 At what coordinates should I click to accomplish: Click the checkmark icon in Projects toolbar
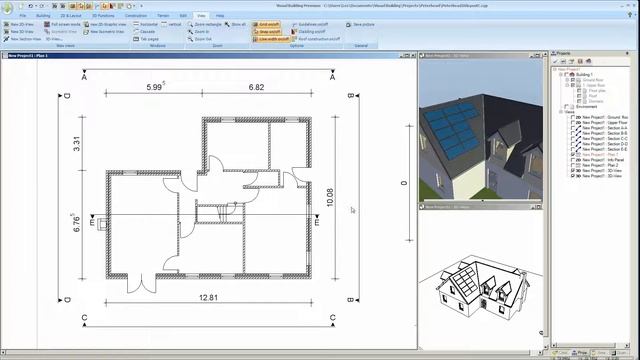pos(555,61)
